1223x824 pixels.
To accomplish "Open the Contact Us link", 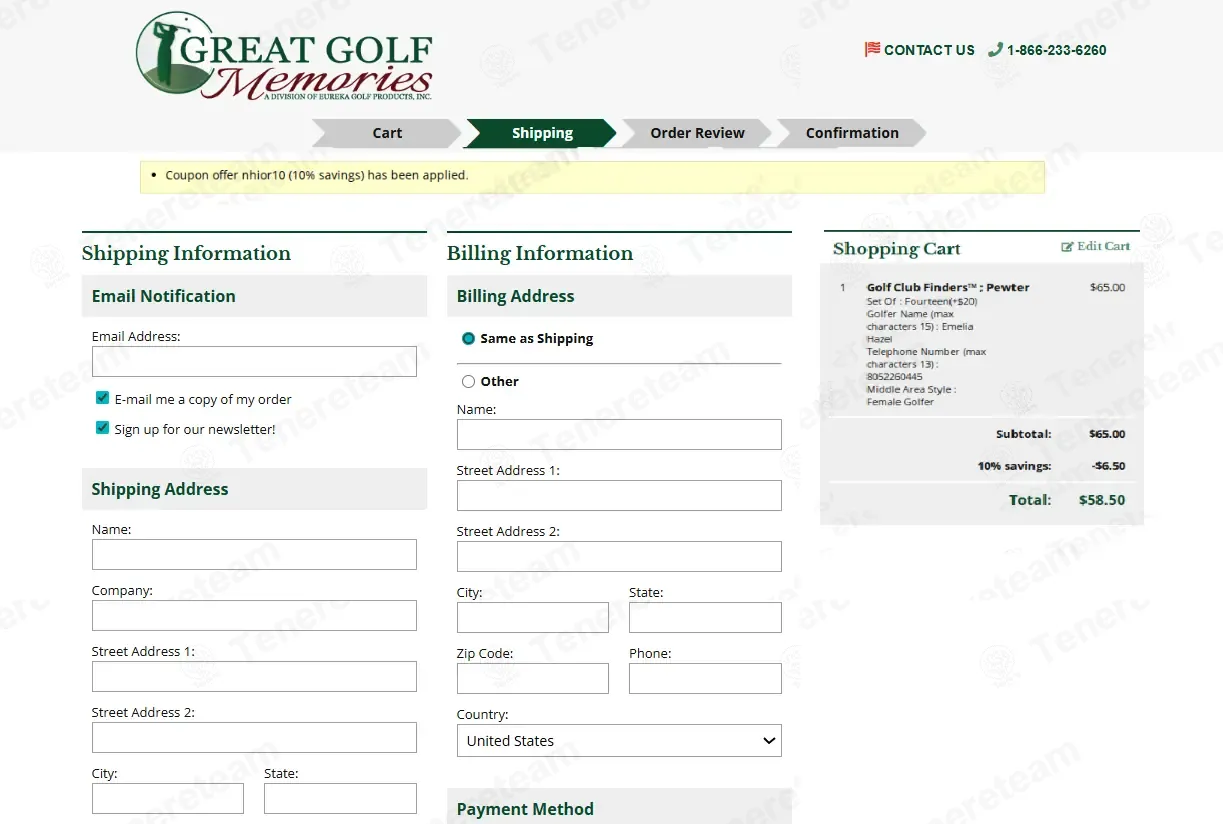I will tap(929, 50).
